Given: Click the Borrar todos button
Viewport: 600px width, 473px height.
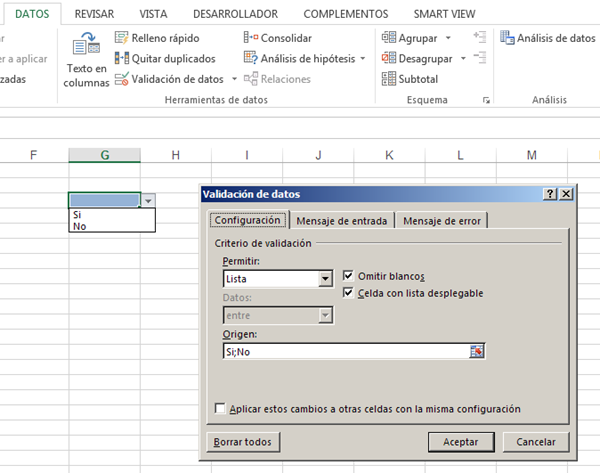Looking at the screenshot, I should tap(243, 441).
